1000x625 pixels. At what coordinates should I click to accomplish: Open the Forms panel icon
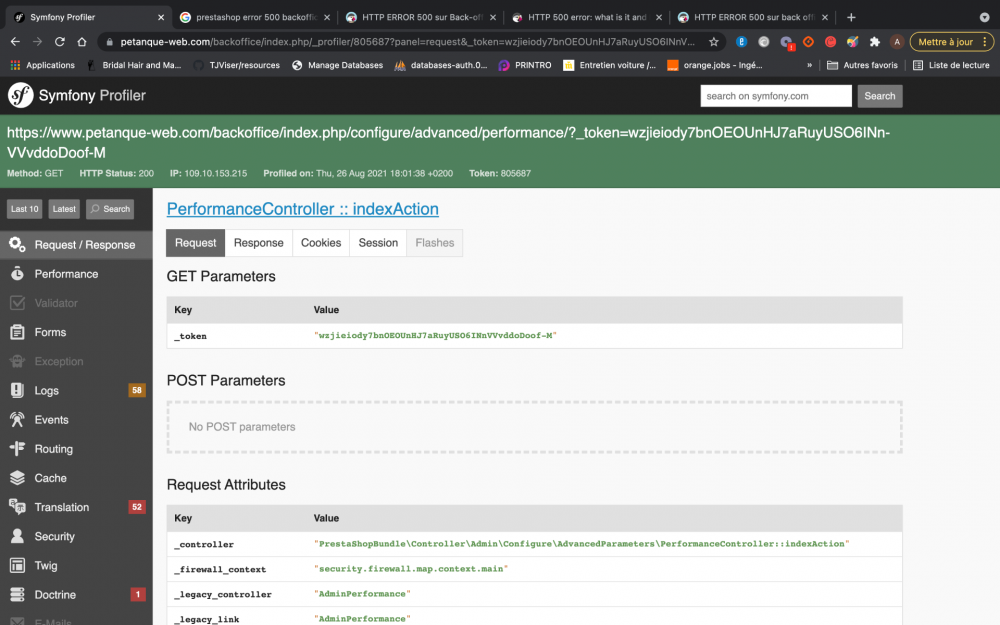pyautogui.click(x=17, y=332)
